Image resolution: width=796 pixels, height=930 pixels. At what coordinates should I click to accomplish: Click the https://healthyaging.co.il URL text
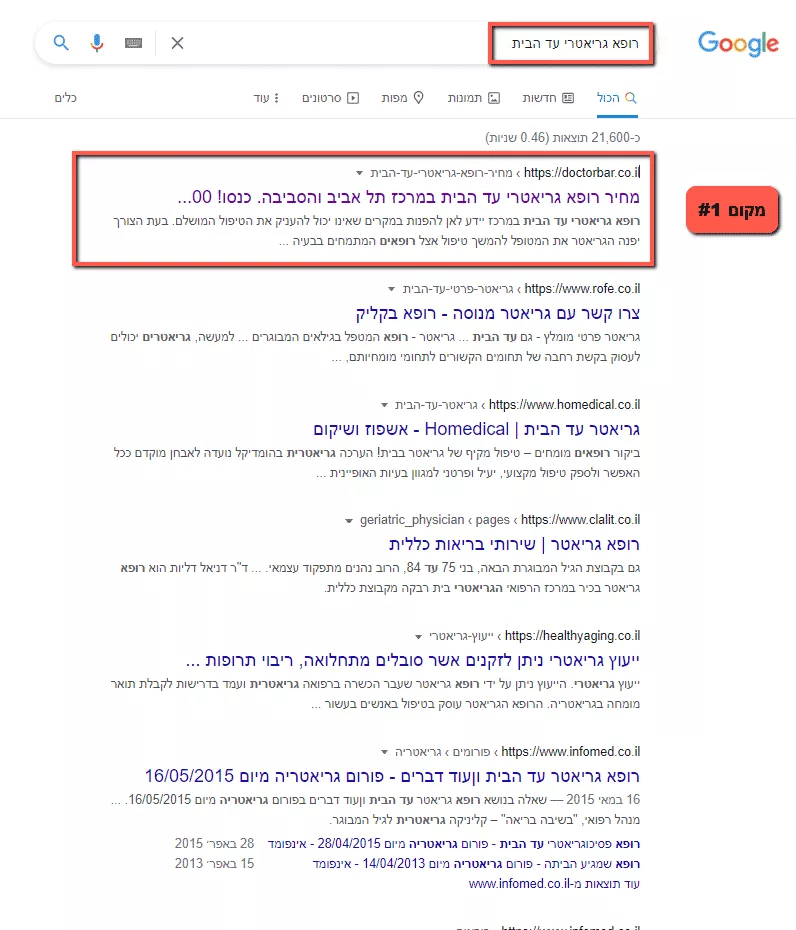[x=572, y=636]
